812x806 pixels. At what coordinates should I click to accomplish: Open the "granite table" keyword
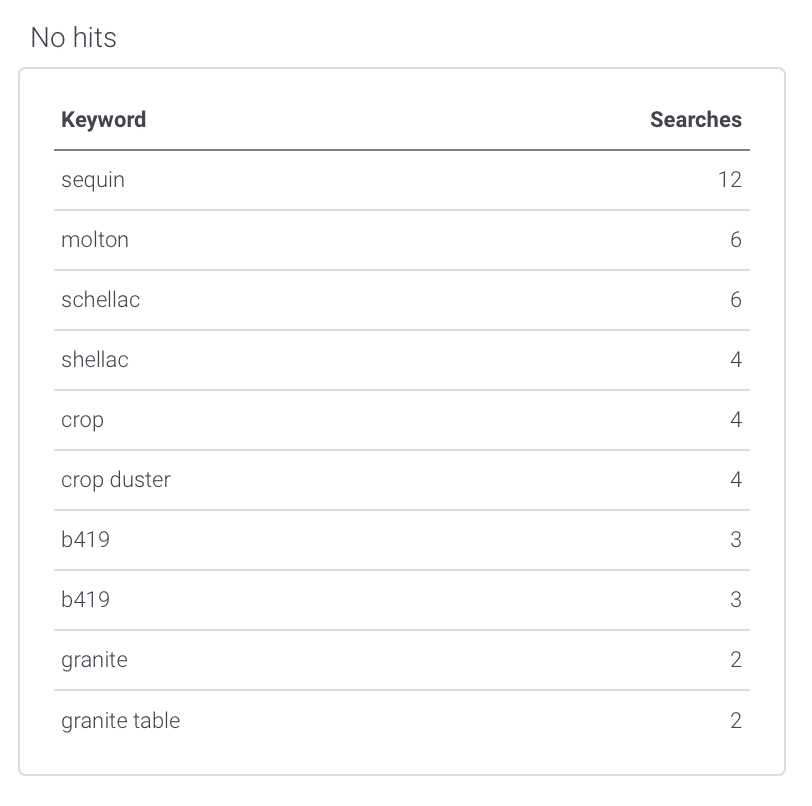tap(120, 720)
